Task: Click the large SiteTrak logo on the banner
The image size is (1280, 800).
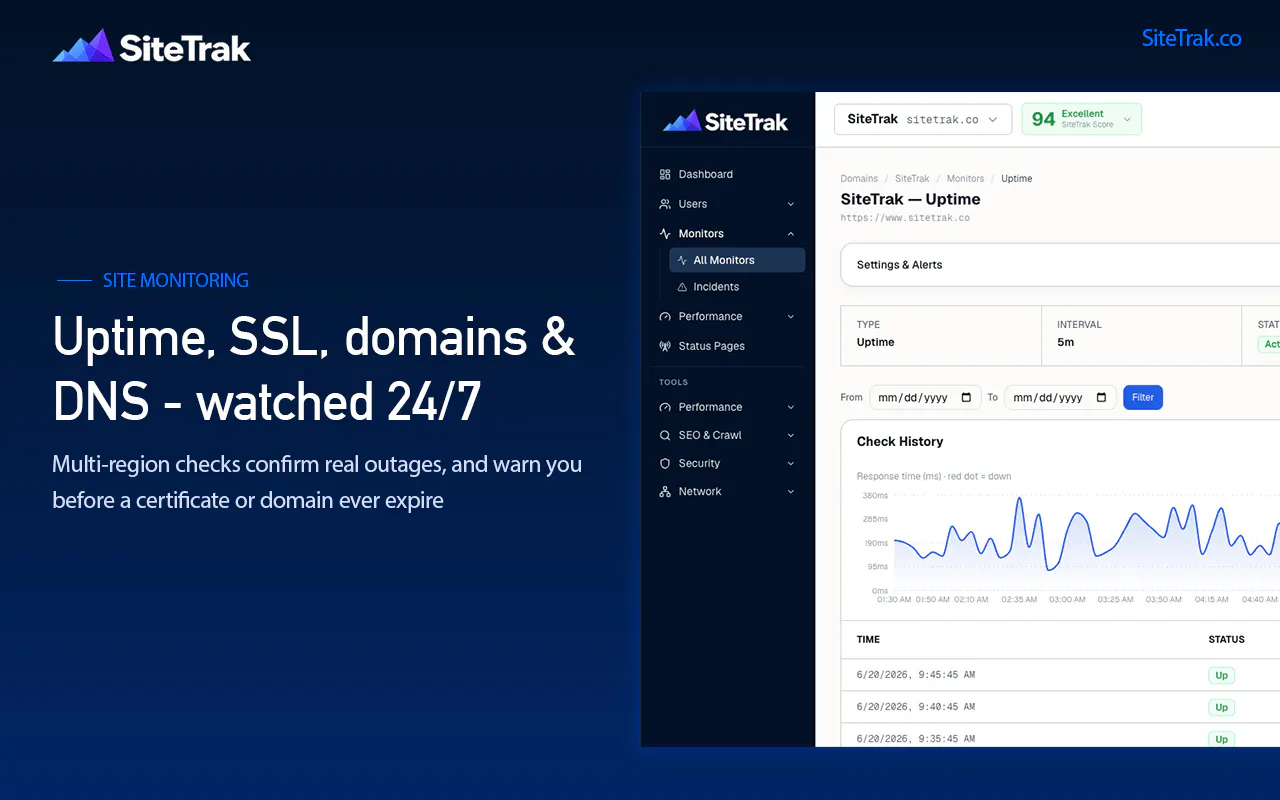Action: click(152, 47)
